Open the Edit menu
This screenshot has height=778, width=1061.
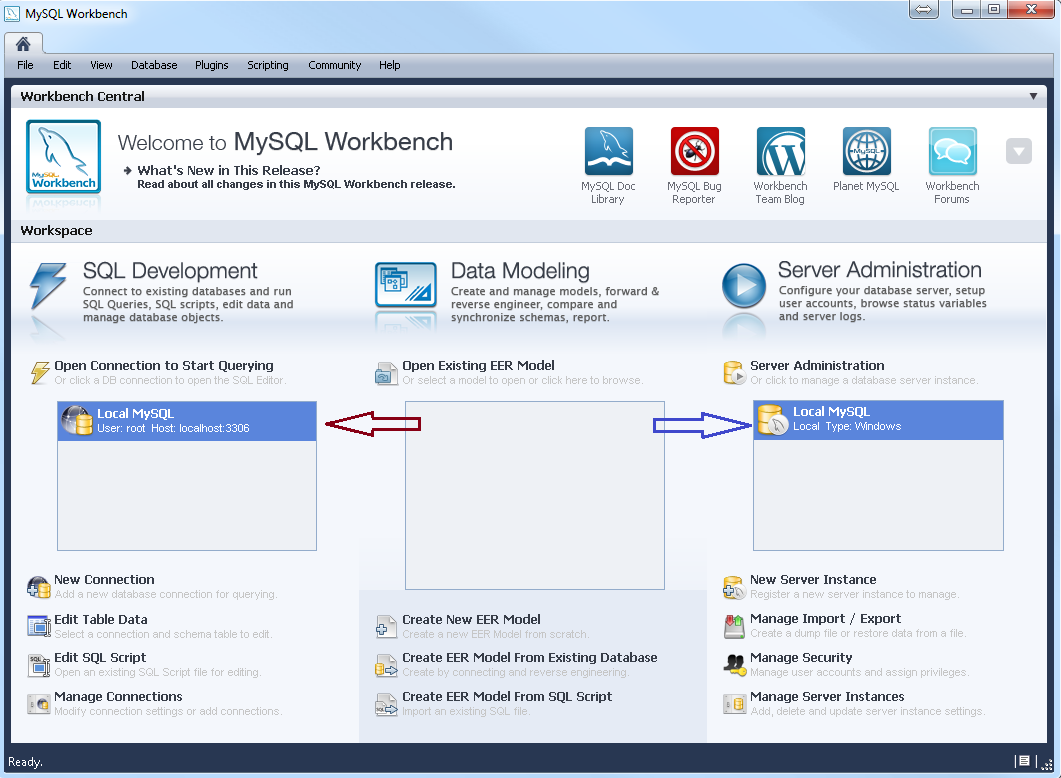62,65
